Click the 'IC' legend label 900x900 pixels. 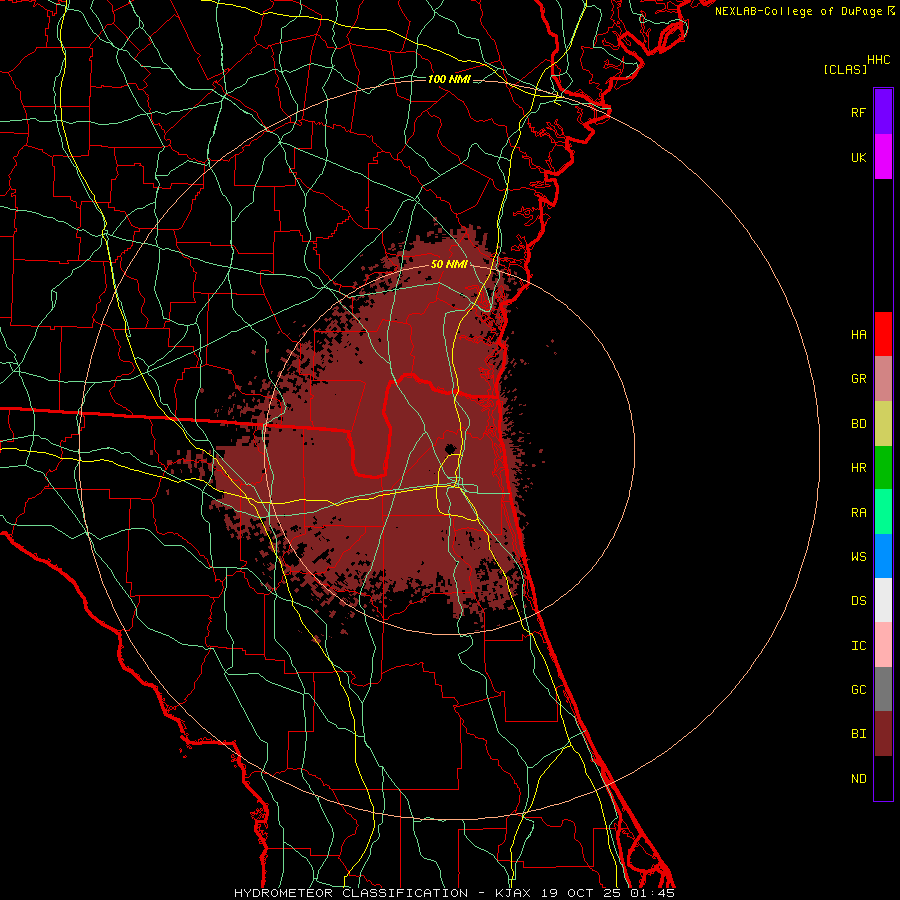click(x=858, y=645)
